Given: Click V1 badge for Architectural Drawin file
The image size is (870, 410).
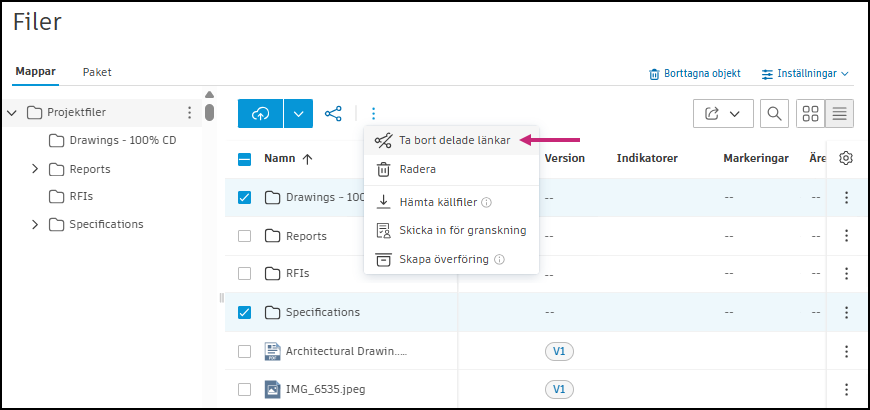Looking at the screenshot, I should [559, 351].
